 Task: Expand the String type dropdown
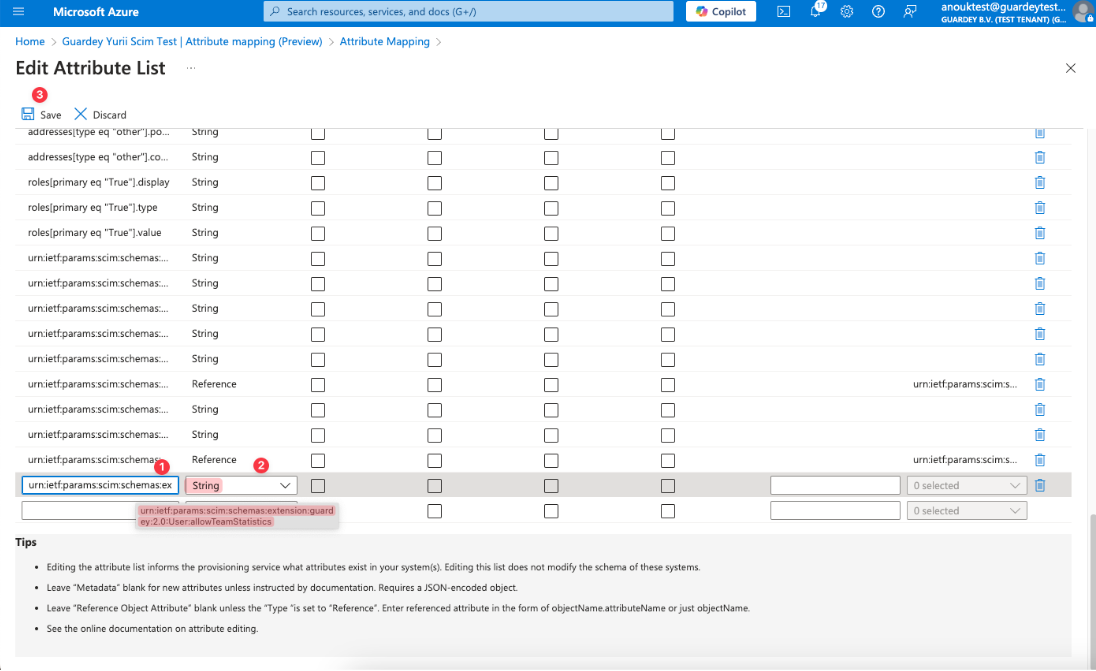point(241,486)
